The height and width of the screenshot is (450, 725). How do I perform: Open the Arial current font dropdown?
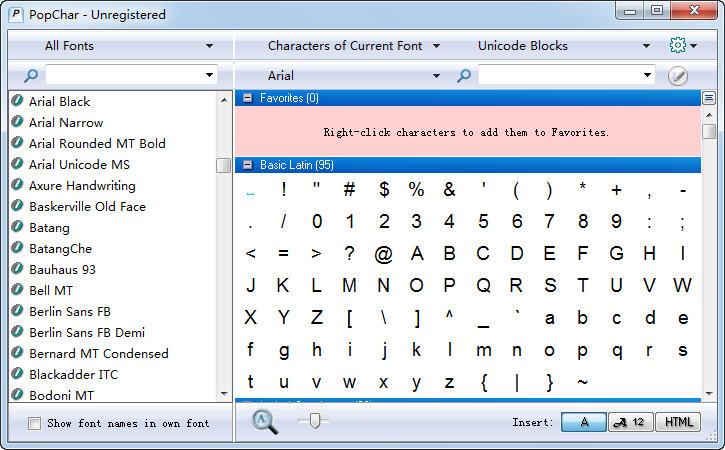pos(353,75)
